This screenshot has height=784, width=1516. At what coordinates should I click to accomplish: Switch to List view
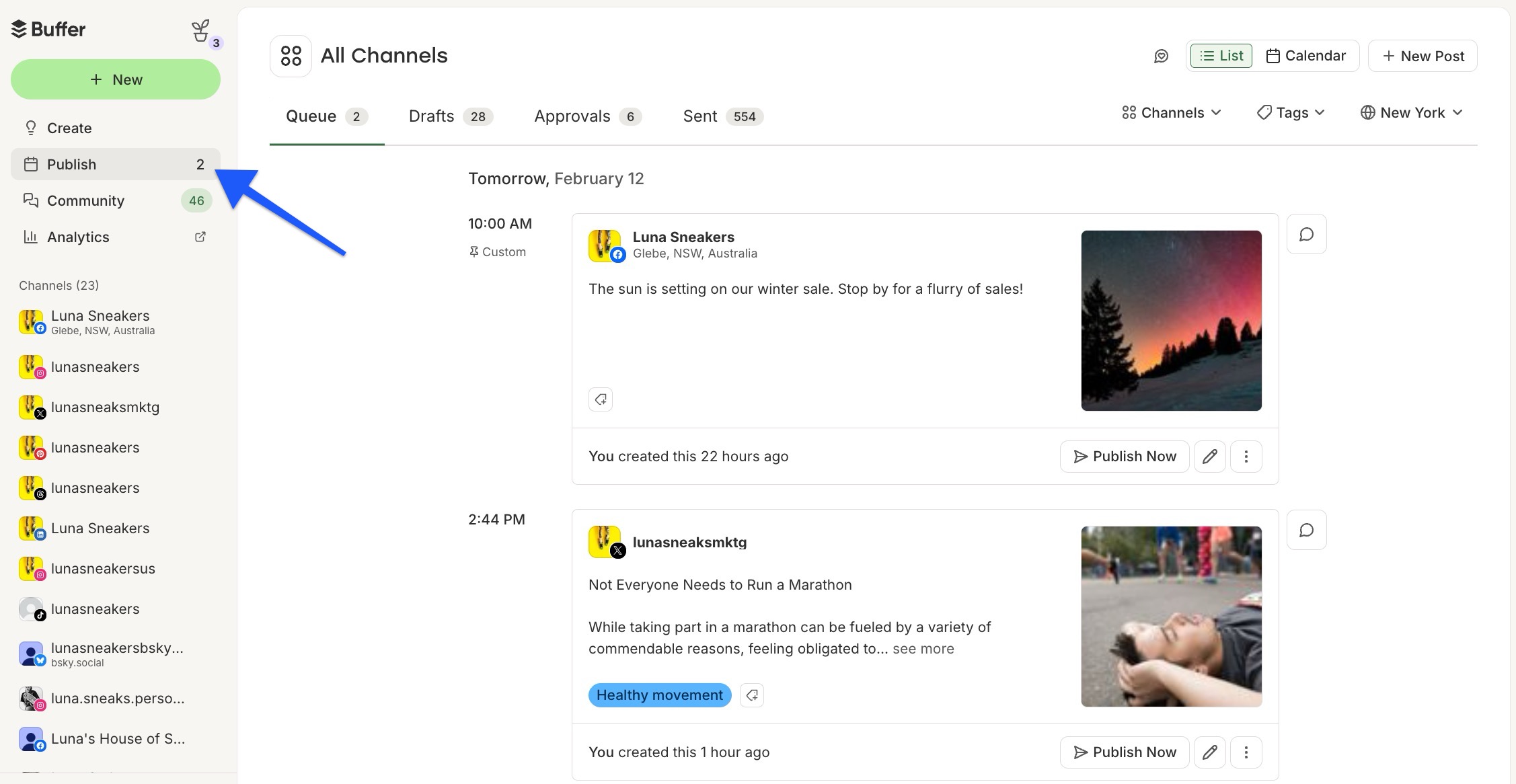coord(1221,56)
